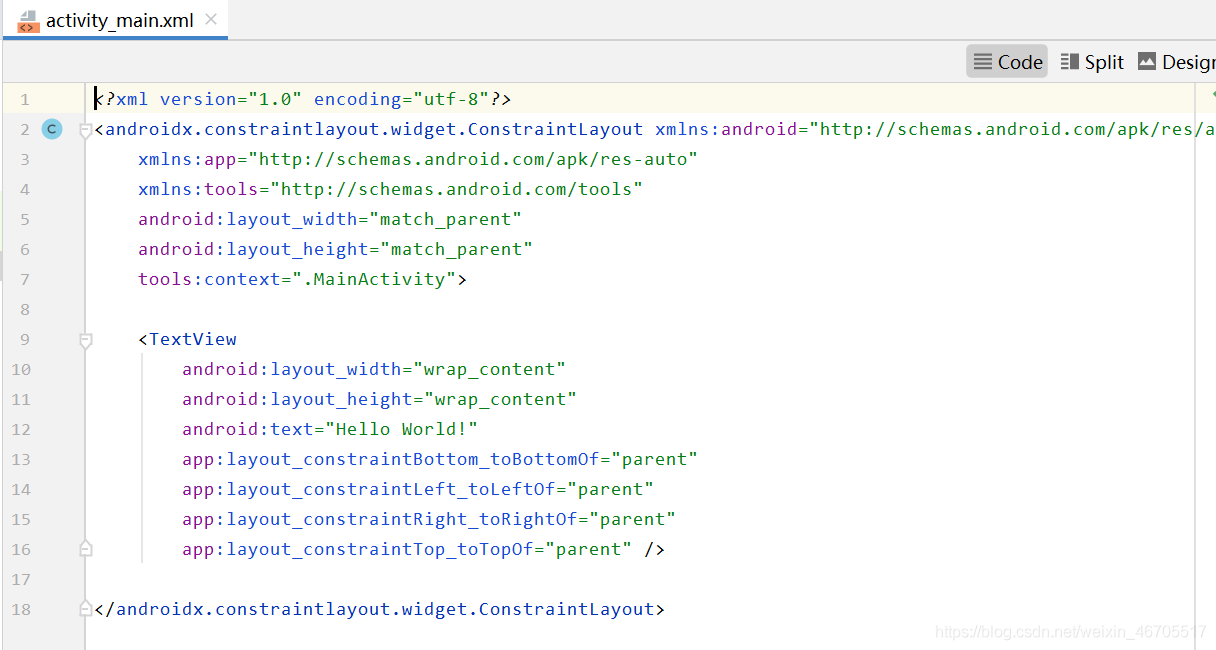Click the "Hello World!" text value
Viewport: 1216px width, 650px height.
(402, 429)
